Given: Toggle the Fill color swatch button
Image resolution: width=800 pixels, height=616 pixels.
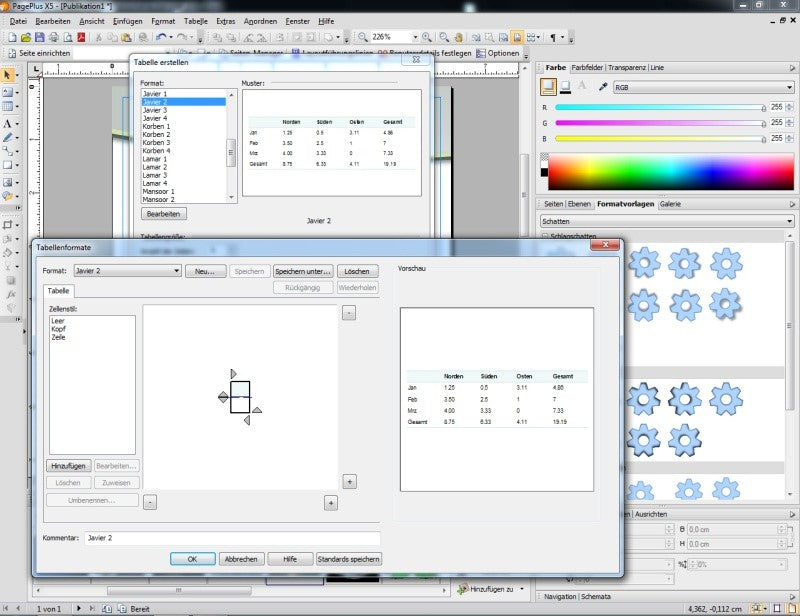Looking at the screenshot, I should tap(548, 87).
